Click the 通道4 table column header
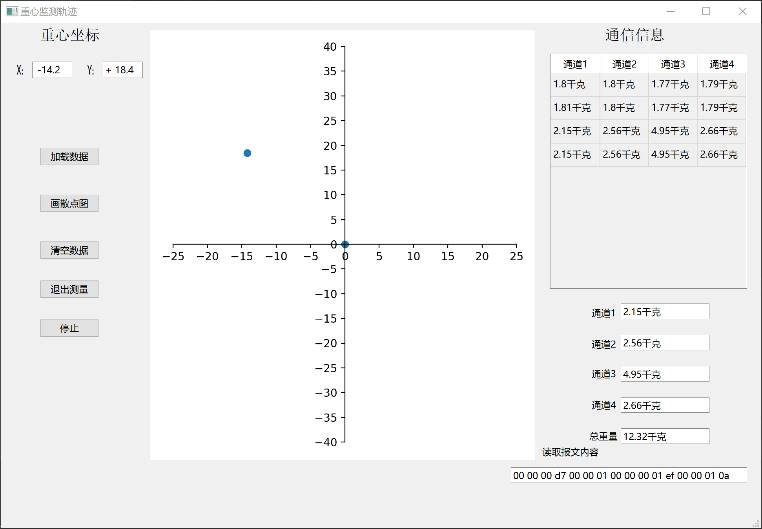Screen dimensions: 762x529 click(x=721, y=64)
